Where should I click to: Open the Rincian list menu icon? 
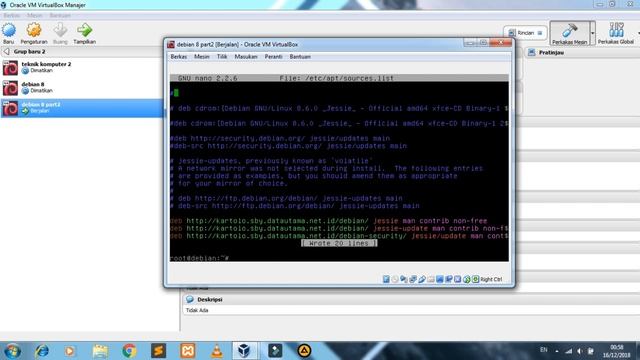(x=540, y=33)
